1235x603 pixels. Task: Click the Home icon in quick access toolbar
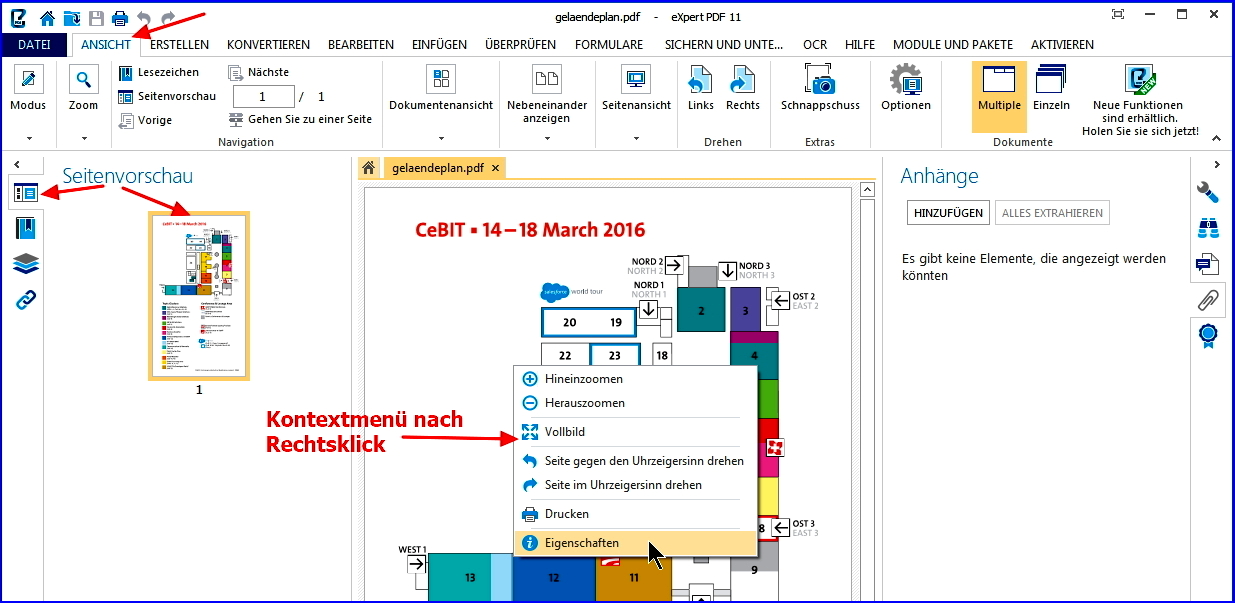[47, 17]
